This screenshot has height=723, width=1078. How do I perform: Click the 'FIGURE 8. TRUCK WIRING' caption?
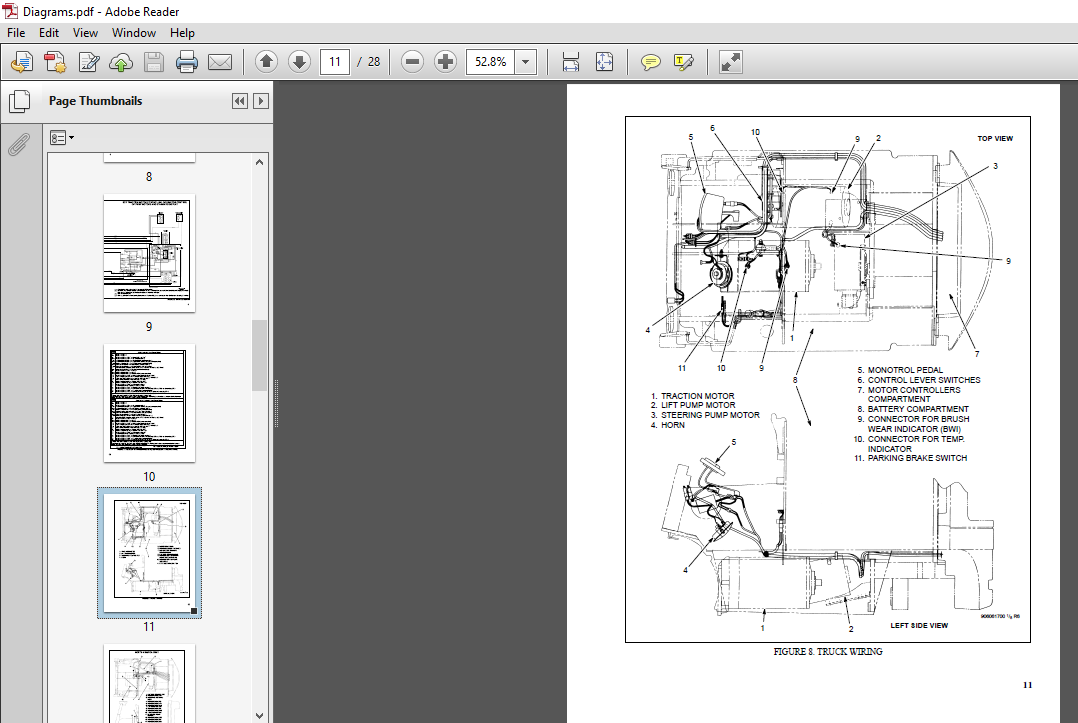[828, 652]
